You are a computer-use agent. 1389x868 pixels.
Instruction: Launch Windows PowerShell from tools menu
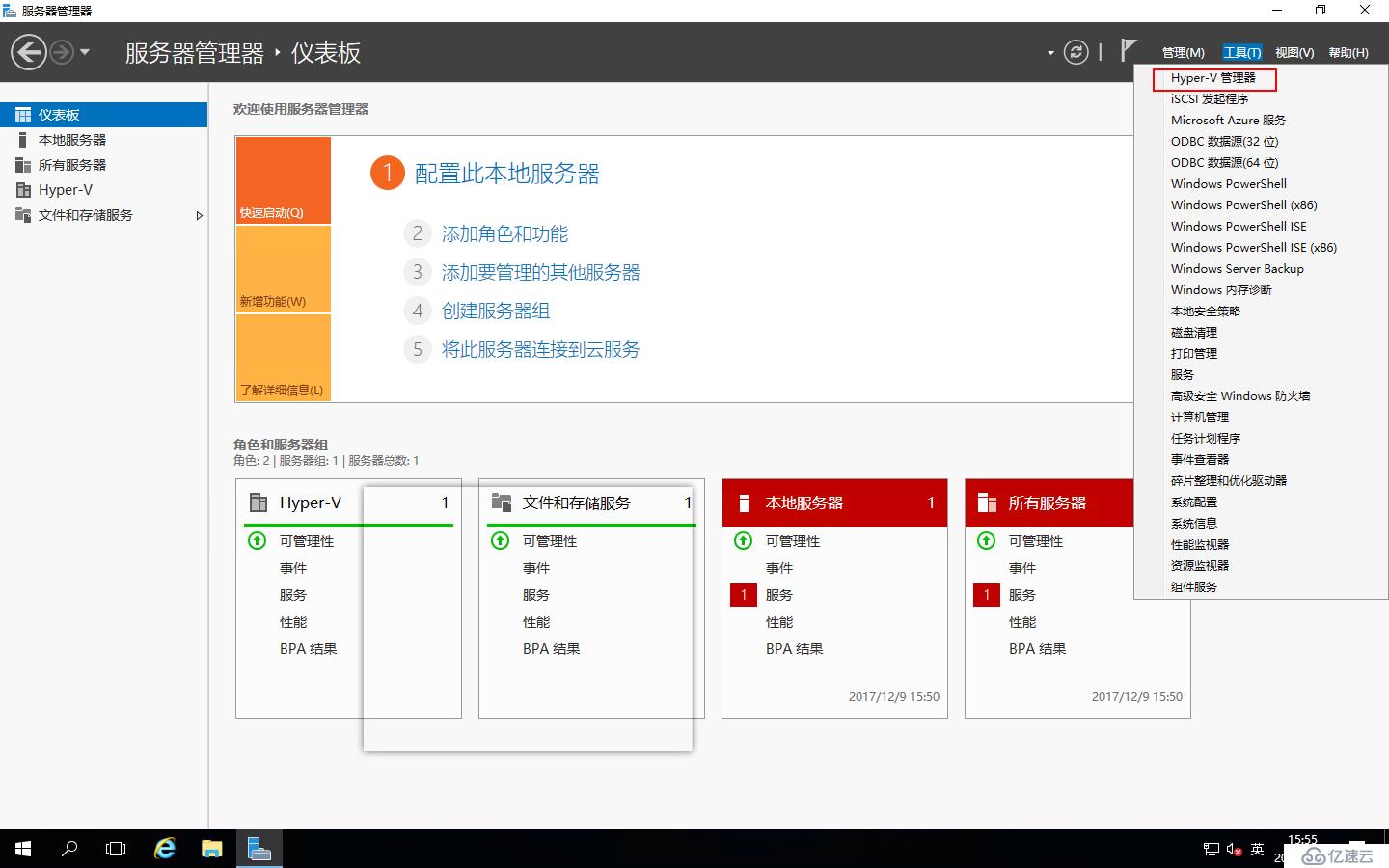(1229, 184)
